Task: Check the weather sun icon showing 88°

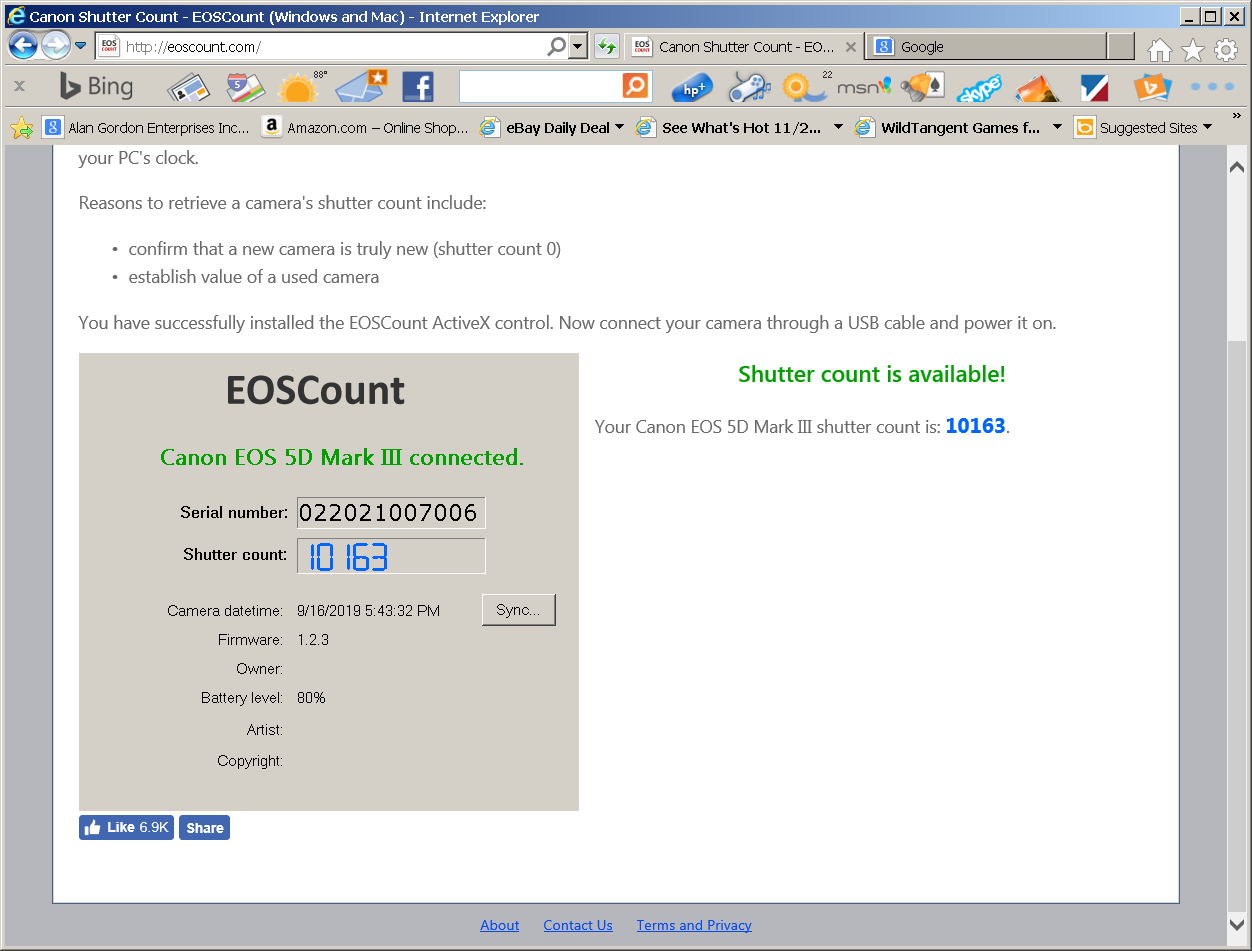Action: click(301, 87)
